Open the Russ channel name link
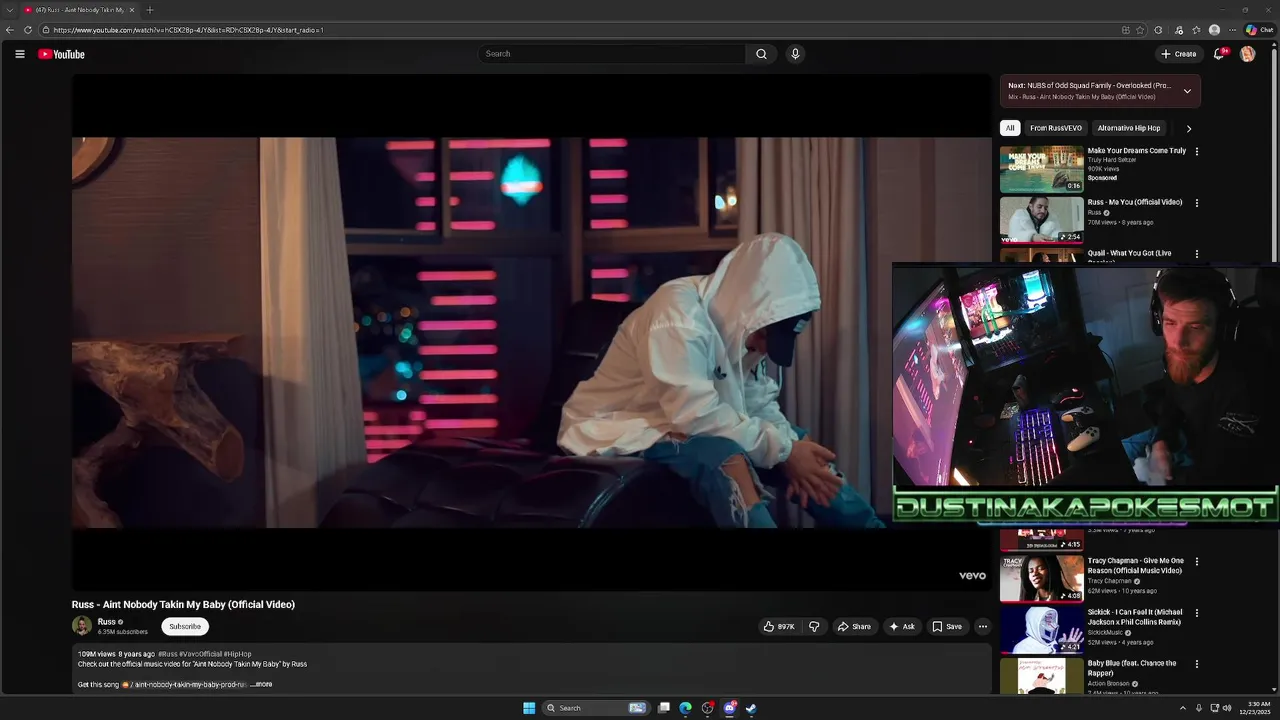 (x=106, y=622)
